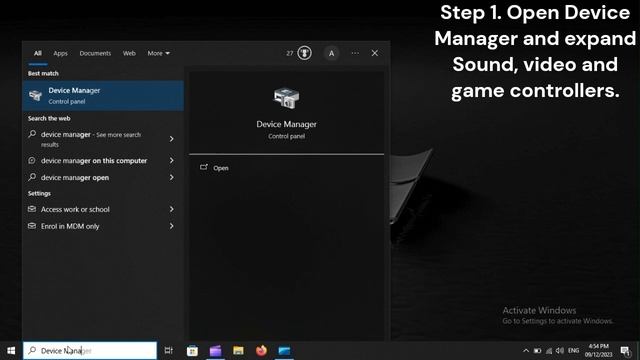Click the search magnifier icon in taskbar box
Screen dimensions: 640x360
[x=32, y=350]
